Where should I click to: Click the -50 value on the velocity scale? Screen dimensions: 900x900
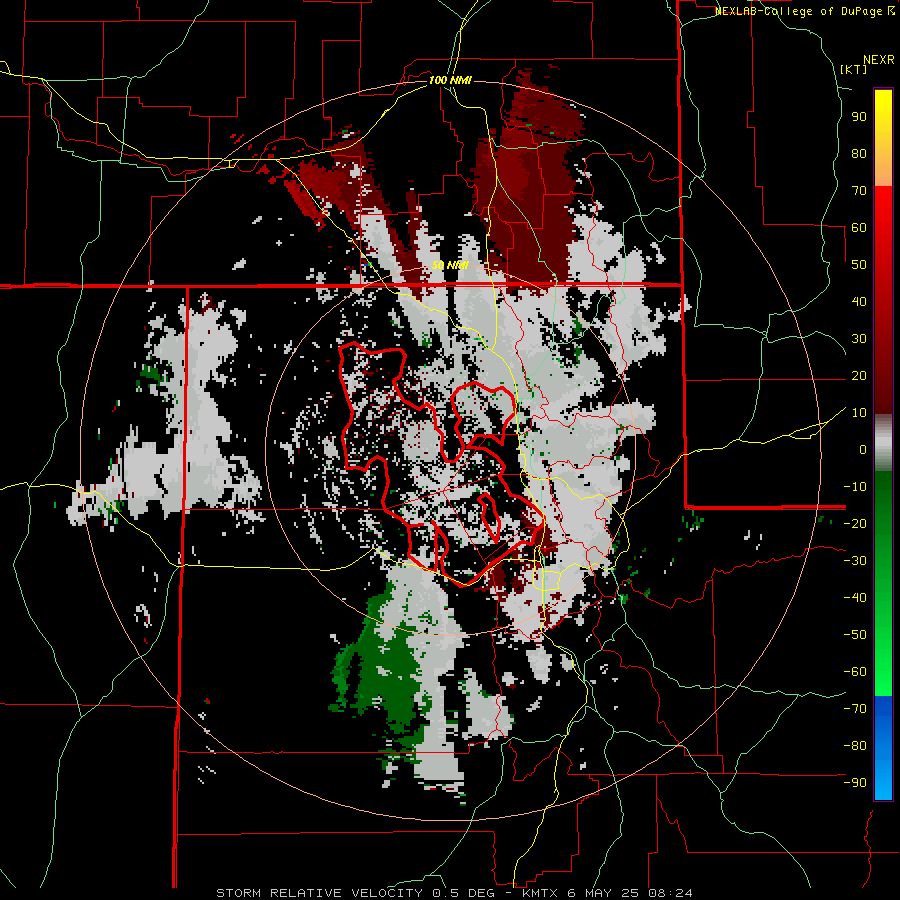pos(855,635)
